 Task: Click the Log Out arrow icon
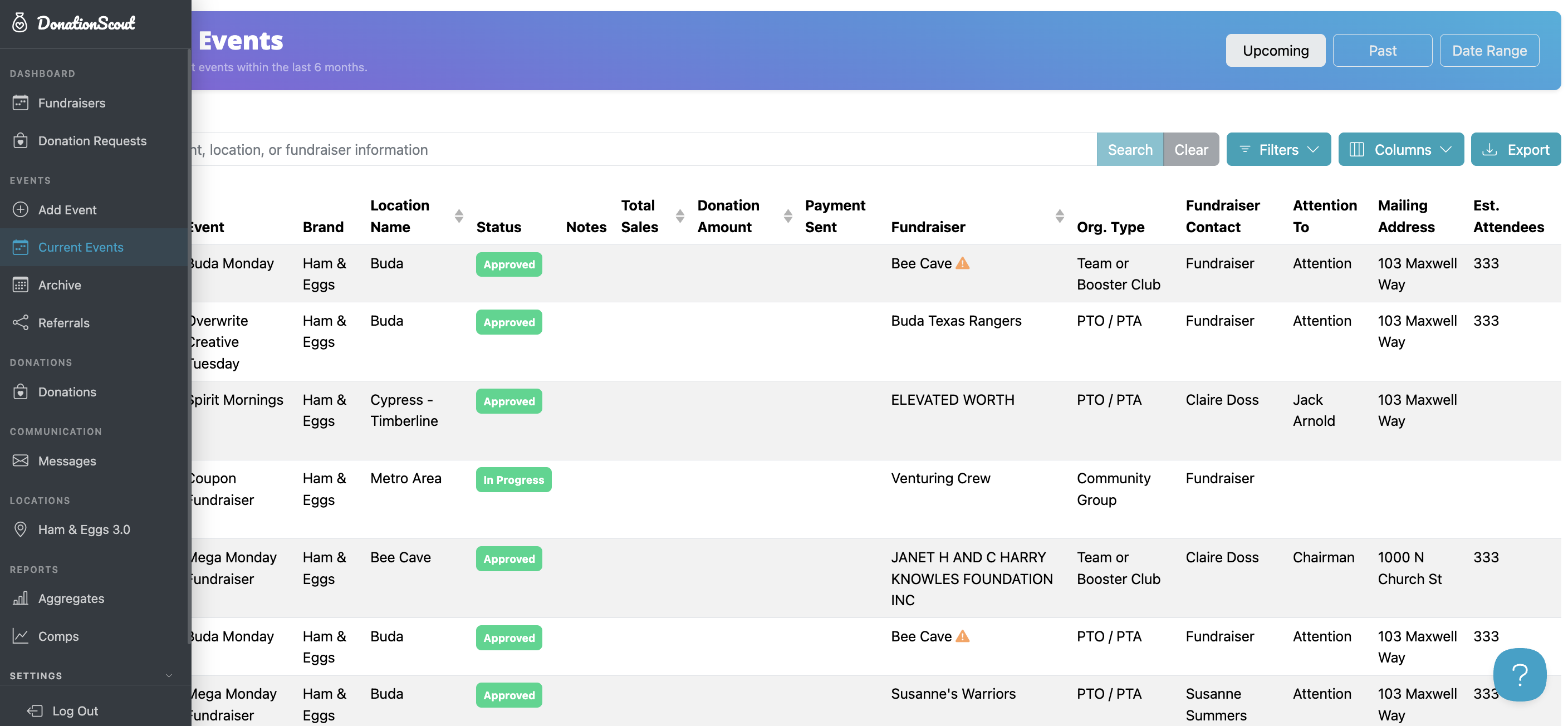click(x=35, y=711)
